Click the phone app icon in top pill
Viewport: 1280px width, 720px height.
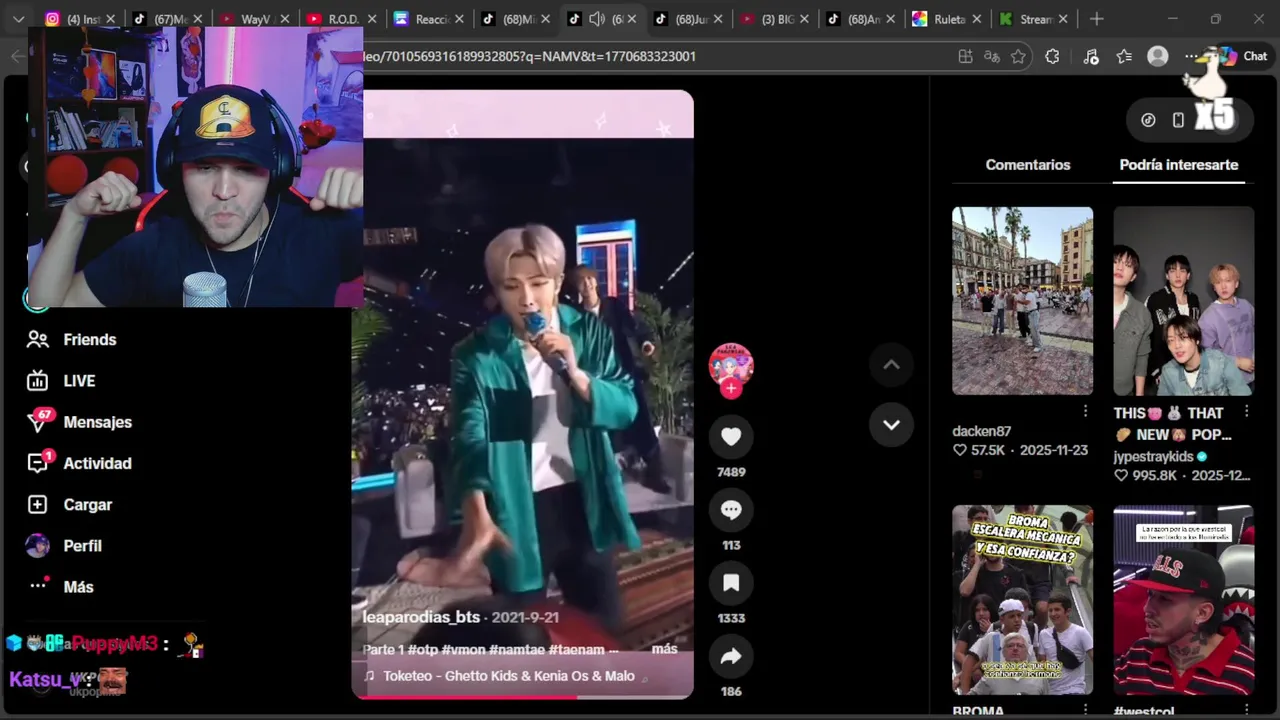click(1178, 120)
